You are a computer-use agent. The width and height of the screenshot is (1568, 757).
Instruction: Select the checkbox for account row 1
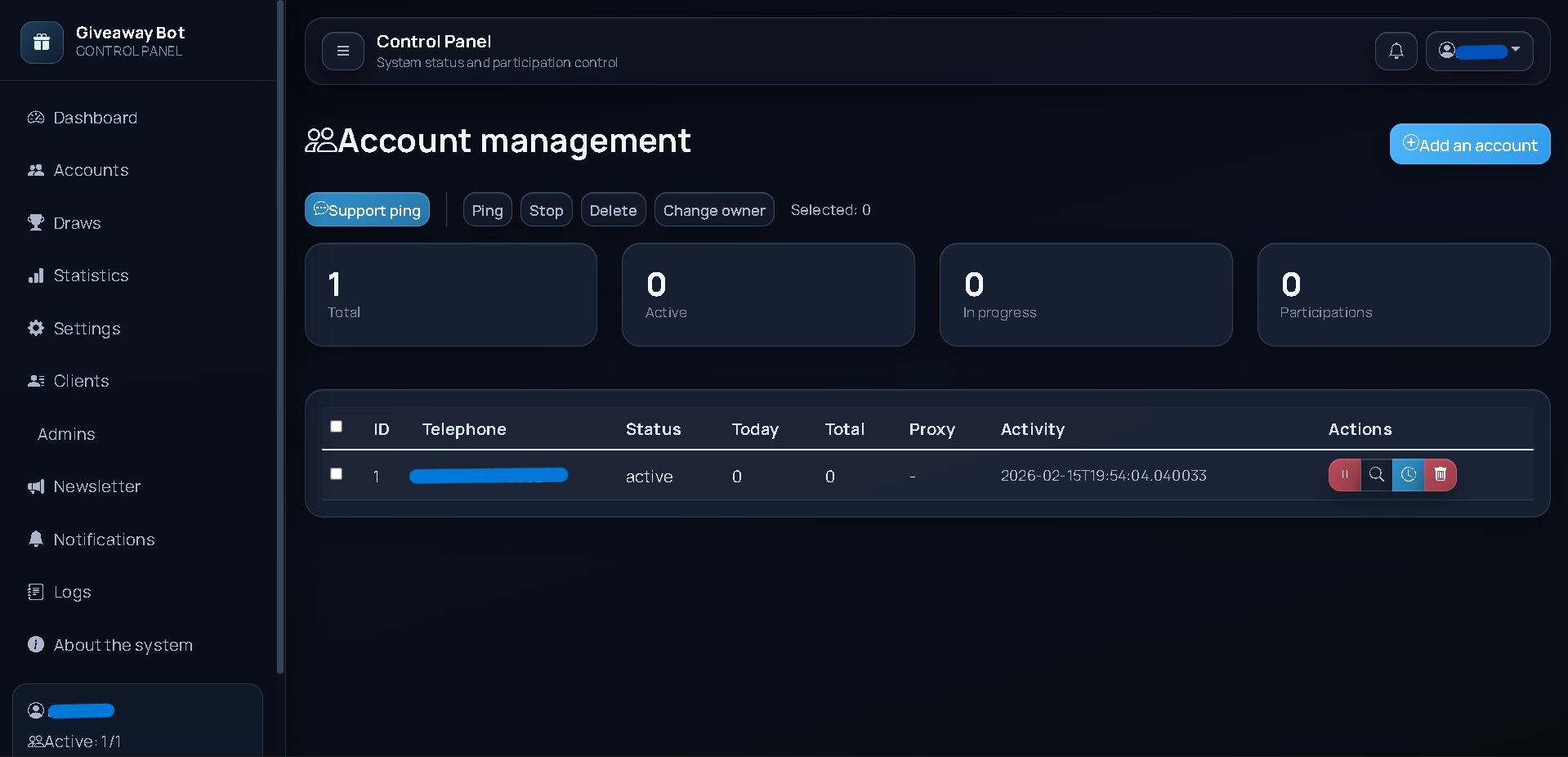point(336,474)
